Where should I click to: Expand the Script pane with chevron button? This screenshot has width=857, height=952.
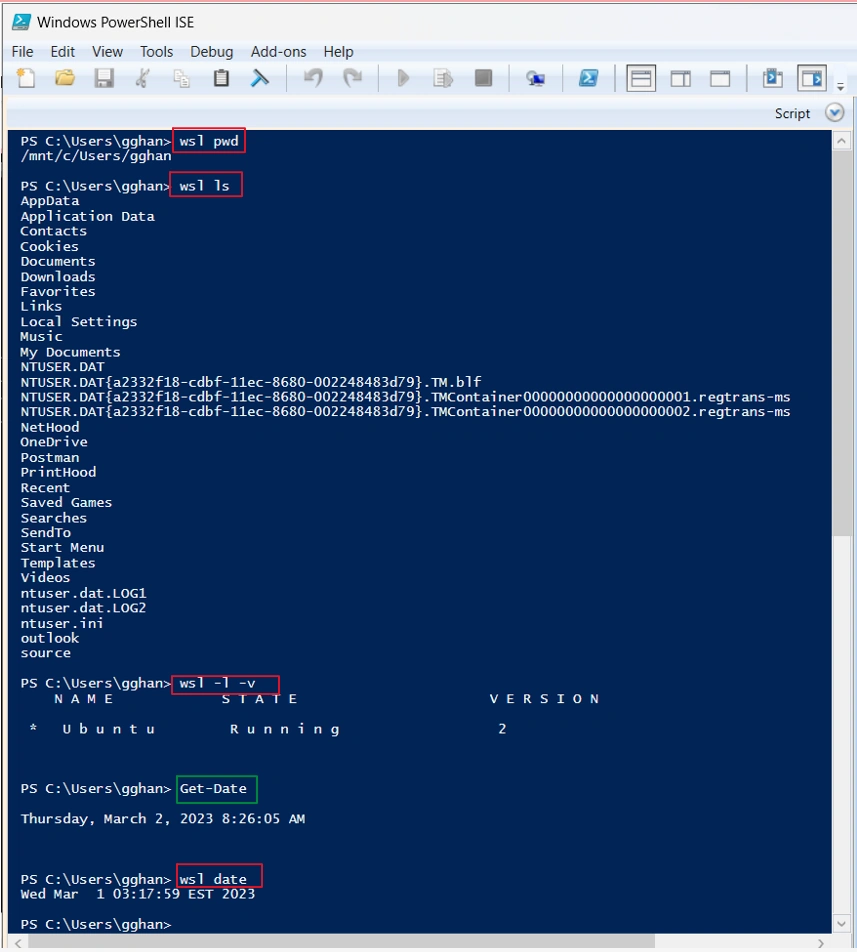(835, 113)
